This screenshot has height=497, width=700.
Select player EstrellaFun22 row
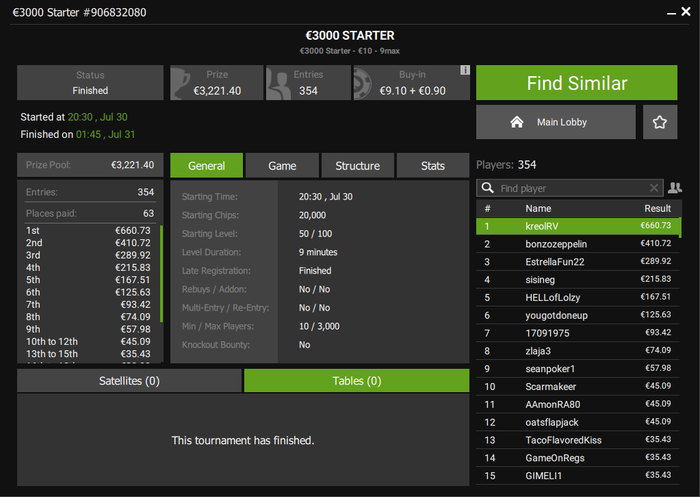click(x=578, y=262)
